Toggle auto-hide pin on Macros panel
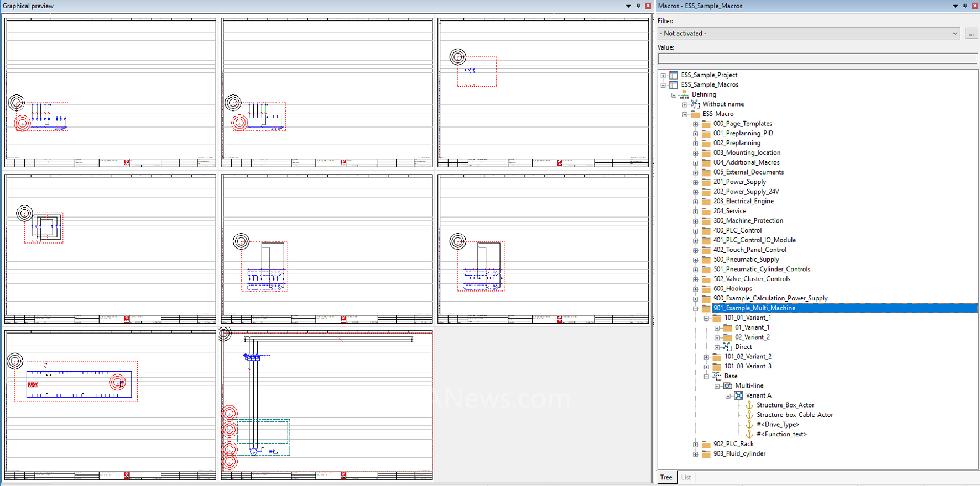Image resolution: width=980 pixels, height=486 pixels. tap(962, 6)
